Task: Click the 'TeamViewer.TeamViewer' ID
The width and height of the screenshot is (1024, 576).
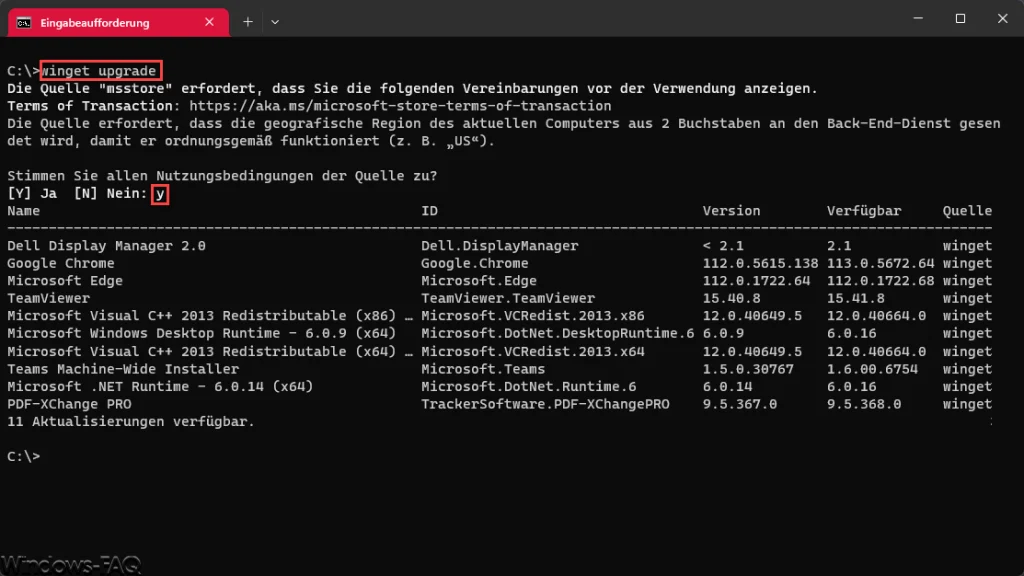Action: (x=508, y=298)
